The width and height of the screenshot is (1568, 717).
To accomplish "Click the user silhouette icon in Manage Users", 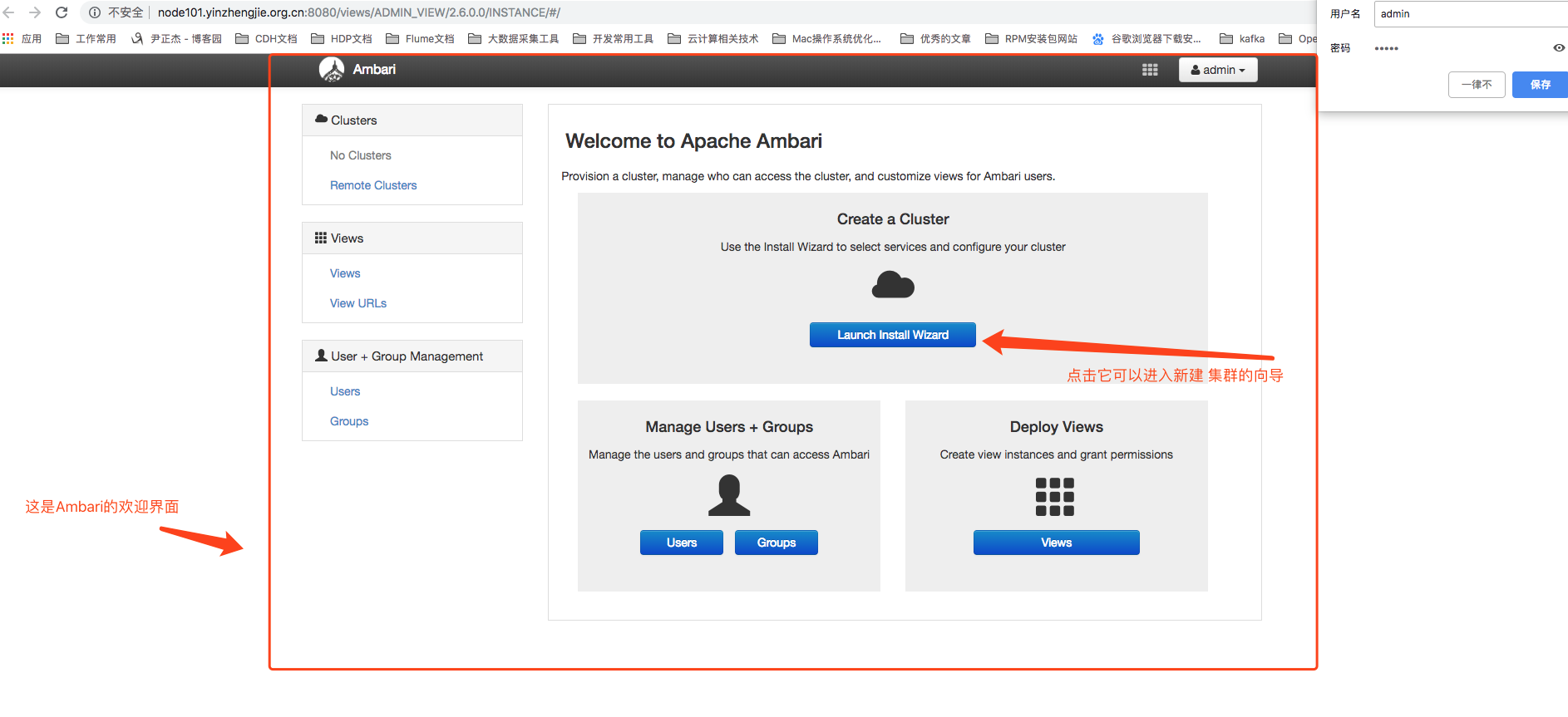I will (x=729, y=495).
